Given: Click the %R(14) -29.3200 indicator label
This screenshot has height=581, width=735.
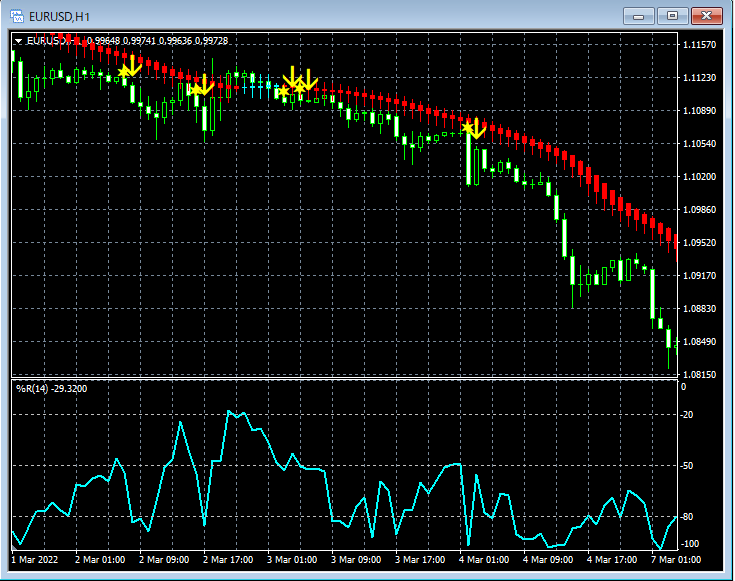Looking at the screenshot, I should pyautogui.click(x=52, y=388).
